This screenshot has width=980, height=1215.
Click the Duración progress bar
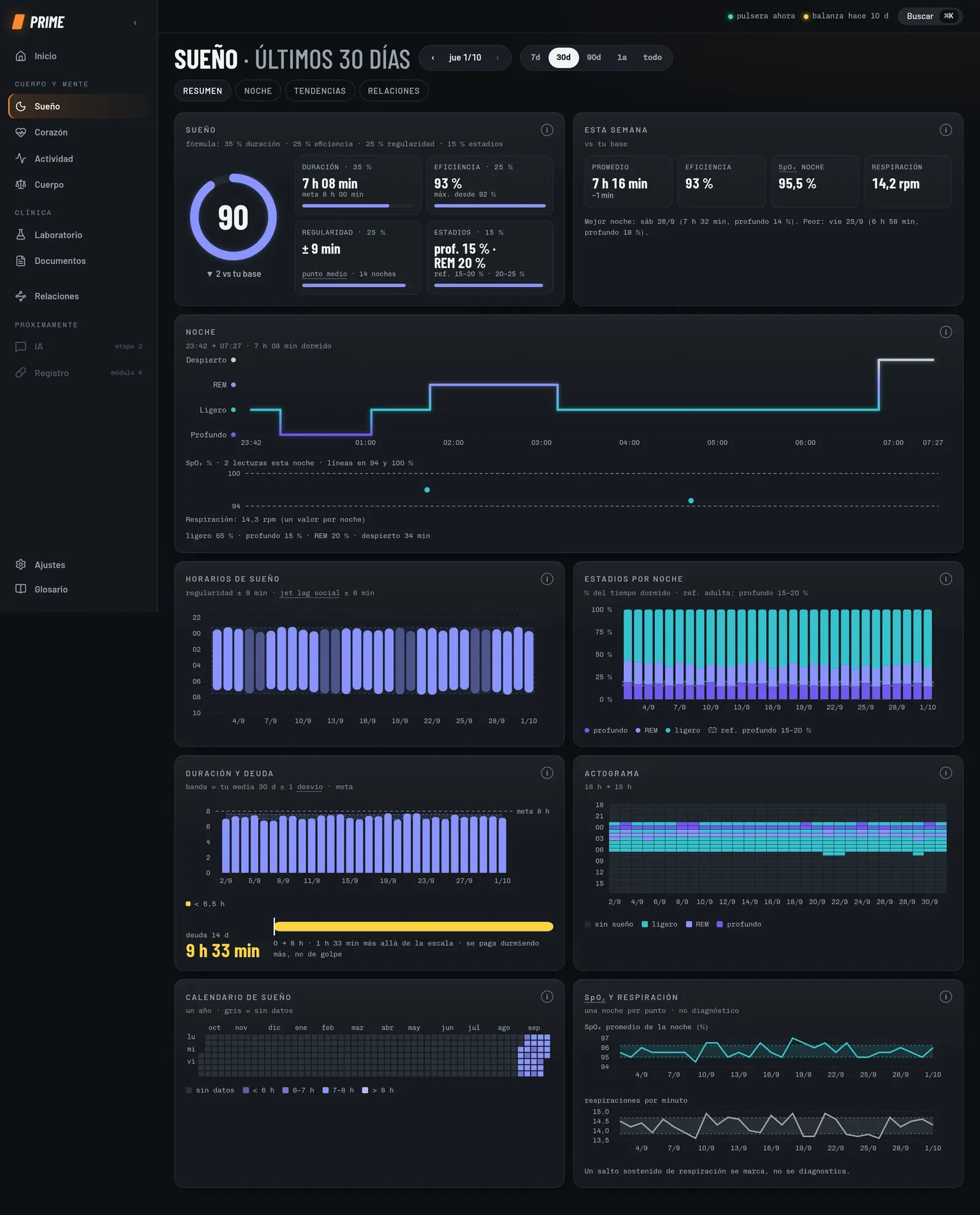click(358, 206)
